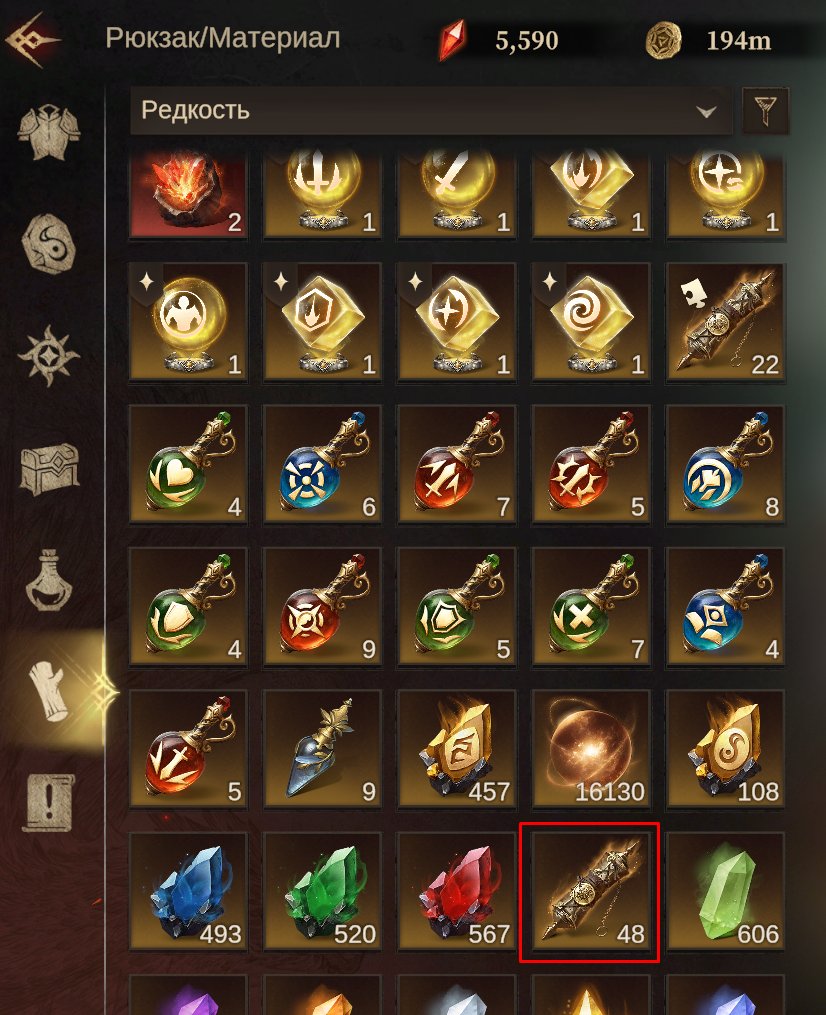Open the star compass sidebar category
This screenshot has height=1015, width=826.
pos(49,356)
